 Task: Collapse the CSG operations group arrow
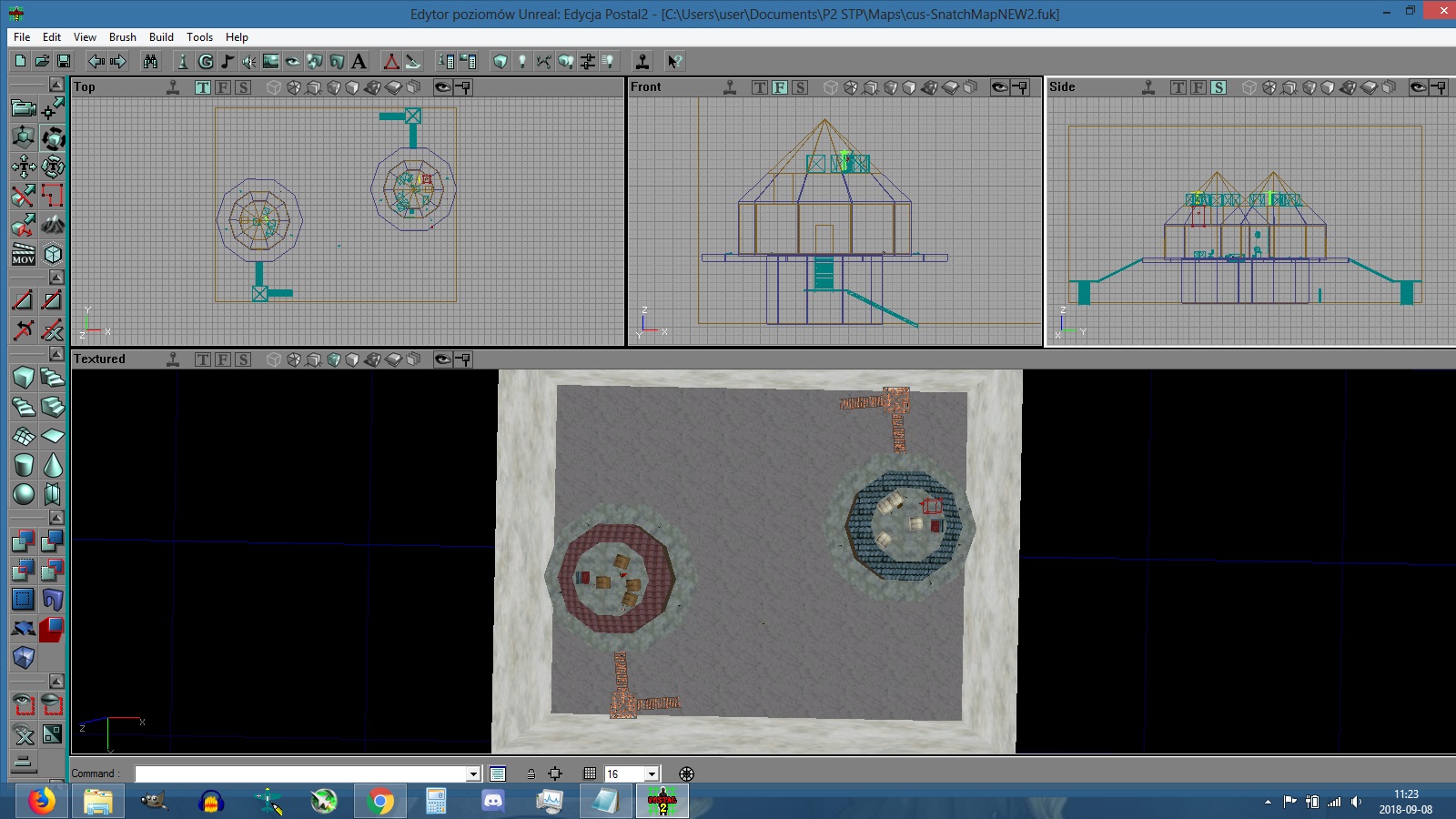(56, 517)
